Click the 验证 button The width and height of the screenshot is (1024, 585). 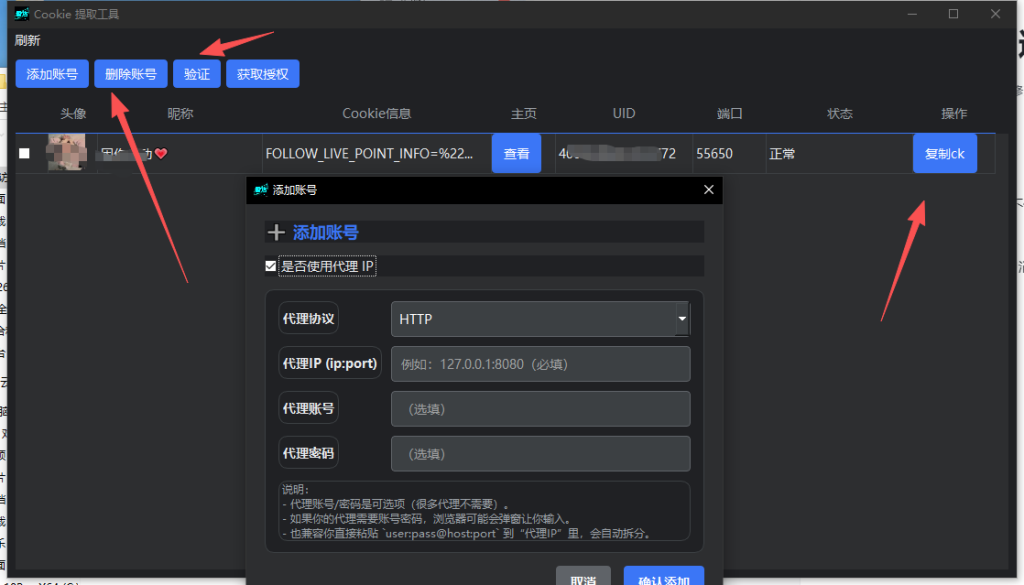[196, 73]
